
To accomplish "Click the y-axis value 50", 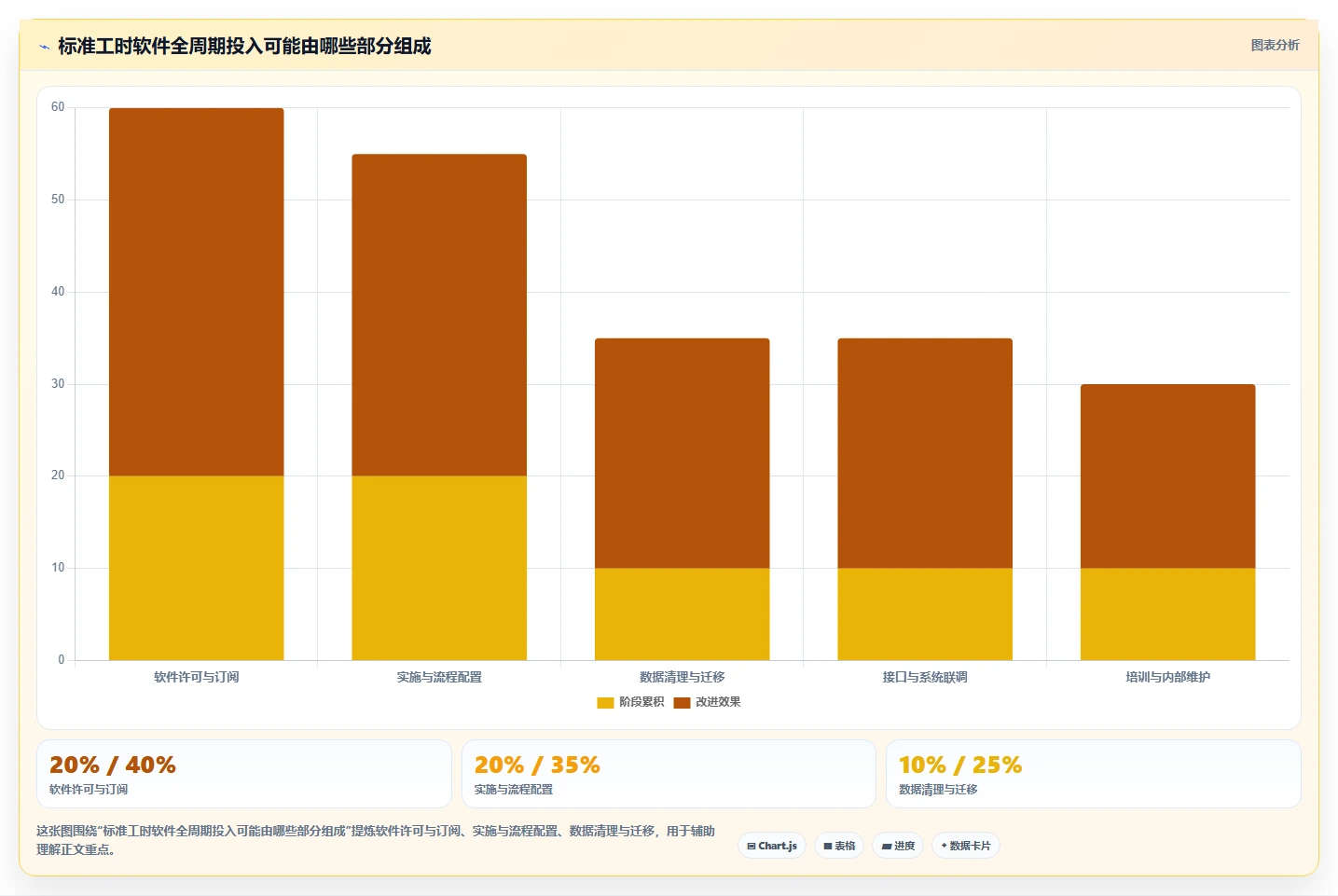I will tap(58, 200).
